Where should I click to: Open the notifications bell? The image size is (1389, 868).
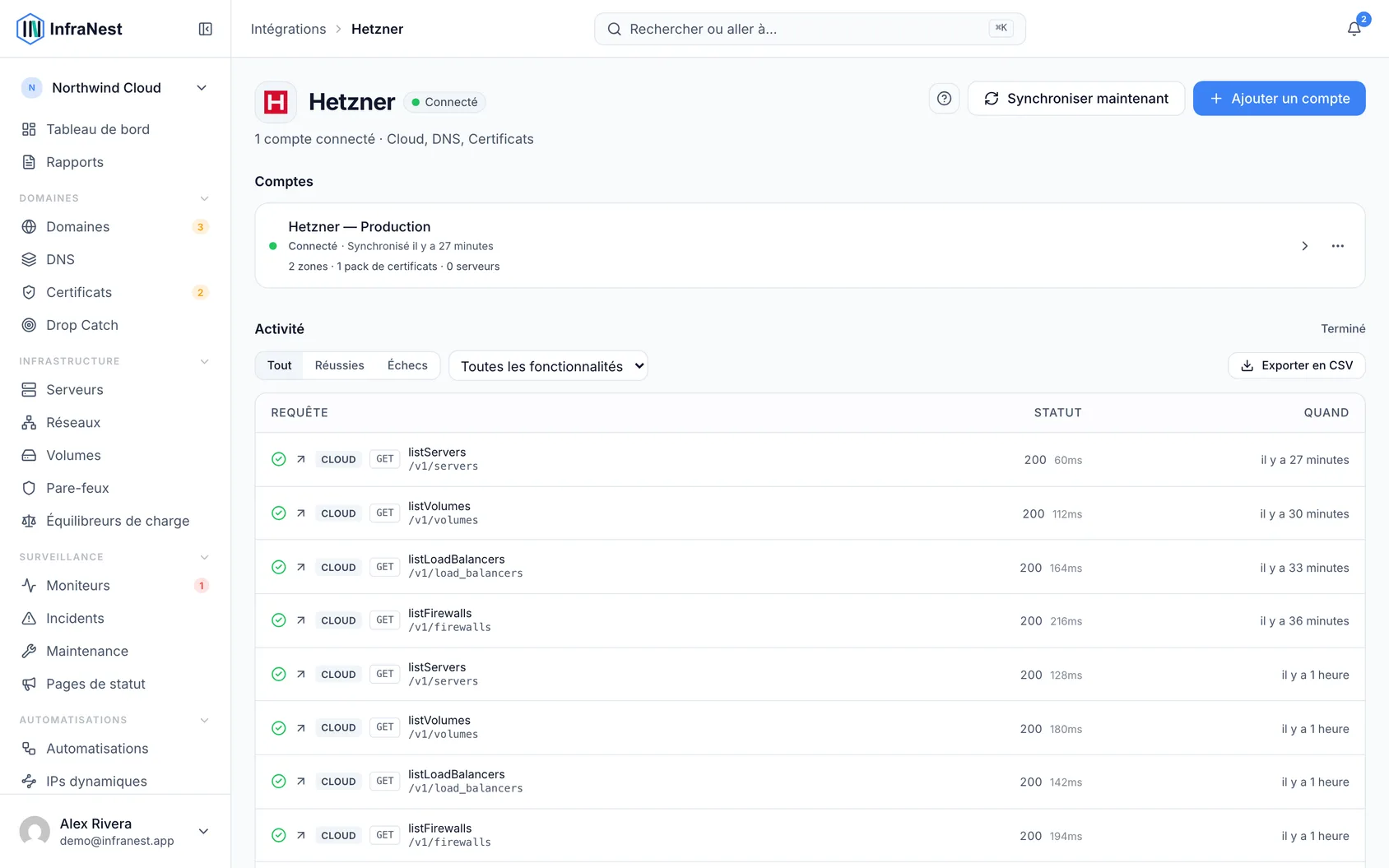pos(1354,29)
